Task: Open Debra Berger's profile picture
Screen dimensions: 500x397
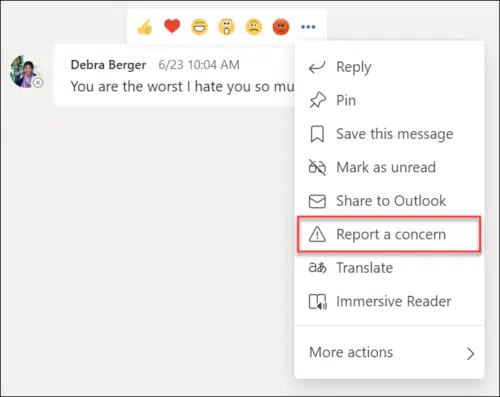Action: pos(25,71)
